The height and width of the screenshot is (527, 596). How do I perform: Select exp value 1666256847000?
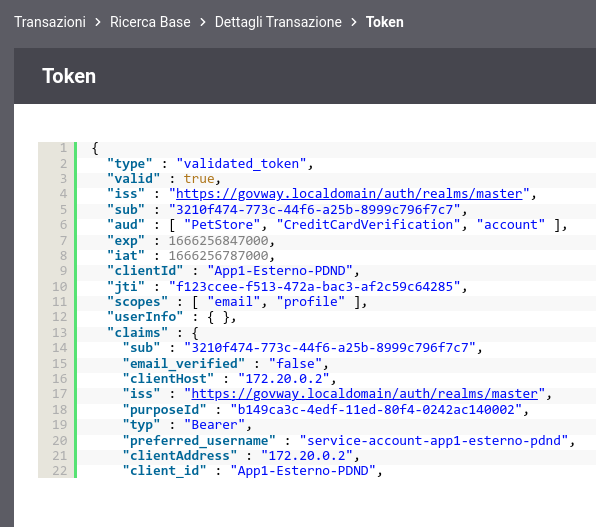click(218, 241)
